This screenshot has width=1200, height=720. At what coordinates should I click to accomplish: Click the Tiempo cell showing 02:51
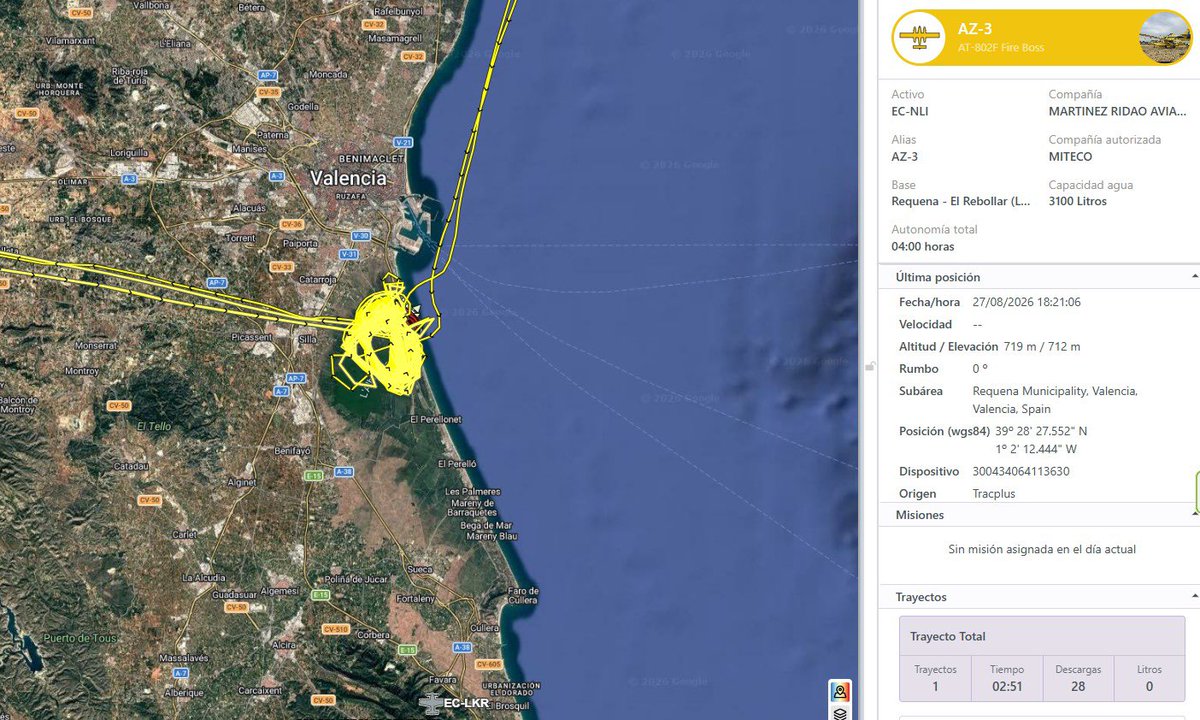pos(1006,678)
